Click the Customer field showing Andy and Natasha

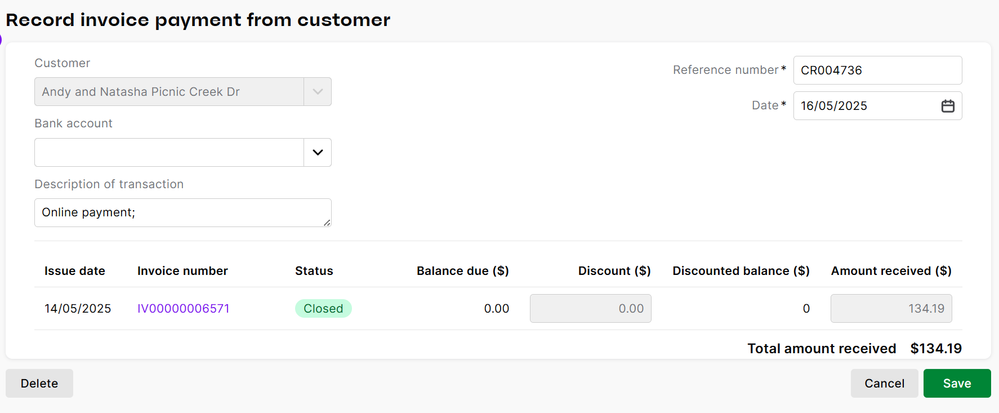click(169, 92)
